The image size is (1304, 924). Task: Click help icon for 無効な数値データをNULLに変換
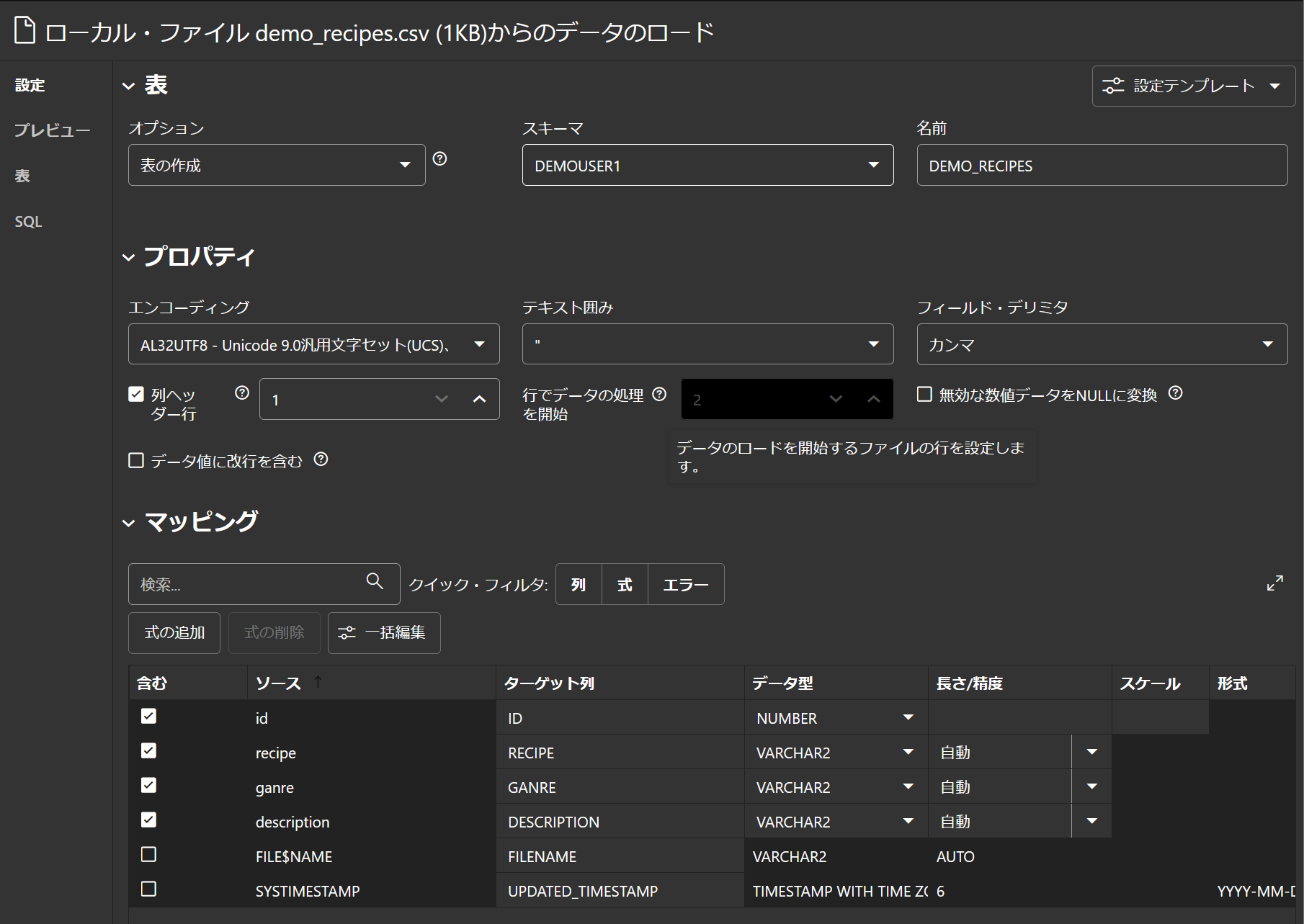pos(1175,393)
